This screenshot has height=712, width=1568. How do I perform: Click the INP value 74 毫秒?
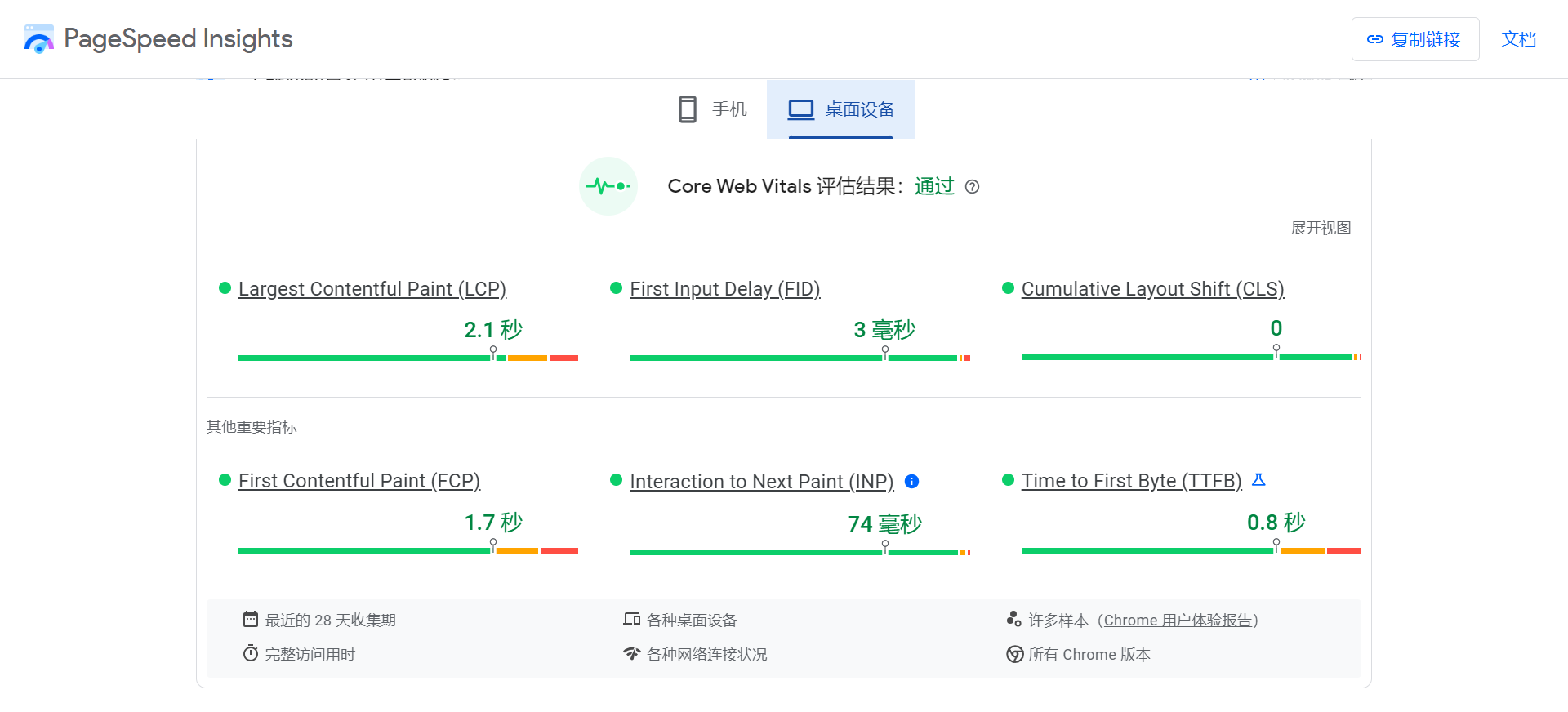[885, 524]
